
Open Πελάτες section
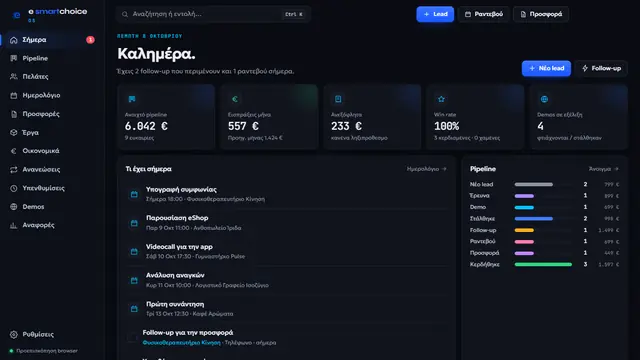pos(52,77)
